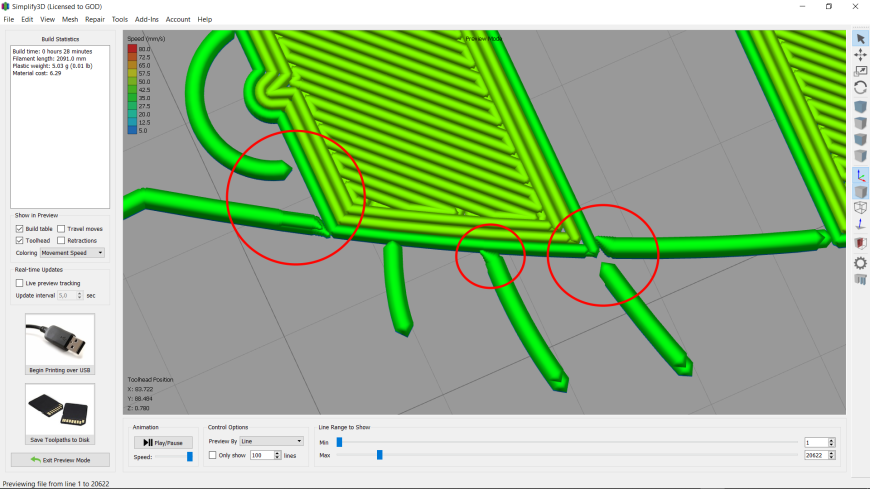Open the Repair menu

(x=95, y=19)
